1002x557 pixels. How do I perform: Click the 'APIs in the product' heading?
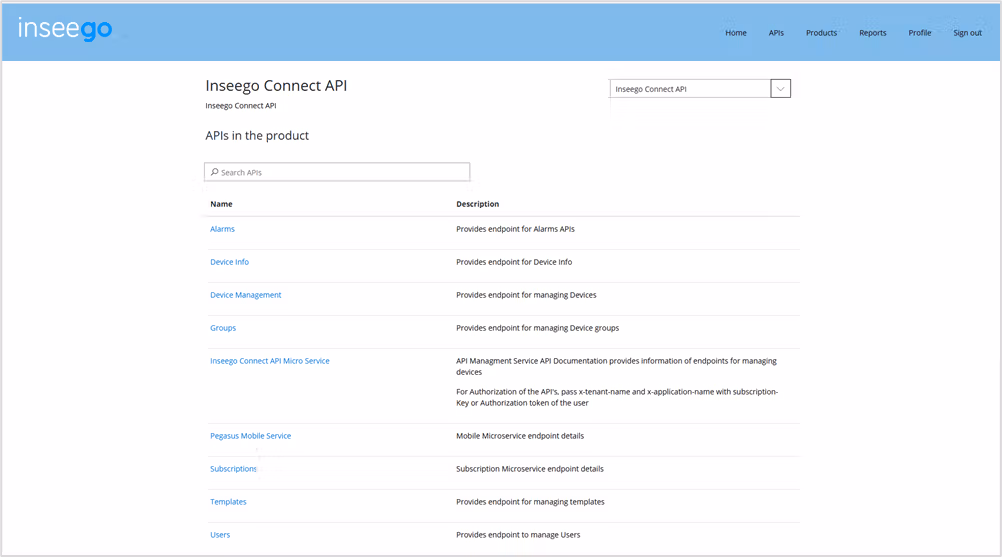click(x=257, y=135)
